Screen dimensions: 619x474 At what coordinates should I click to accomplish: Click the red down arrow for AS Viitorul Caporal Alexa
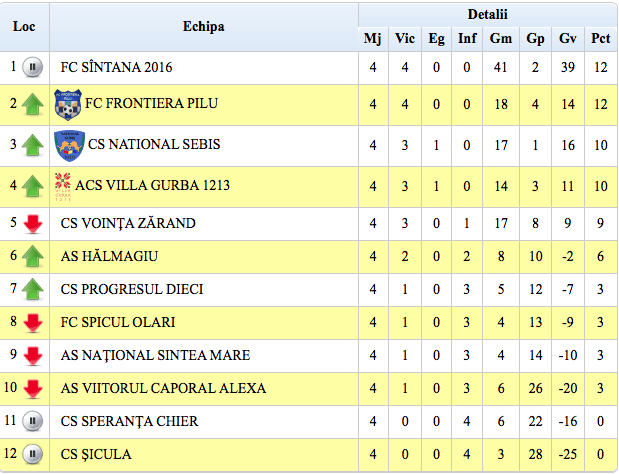point(33,389)
